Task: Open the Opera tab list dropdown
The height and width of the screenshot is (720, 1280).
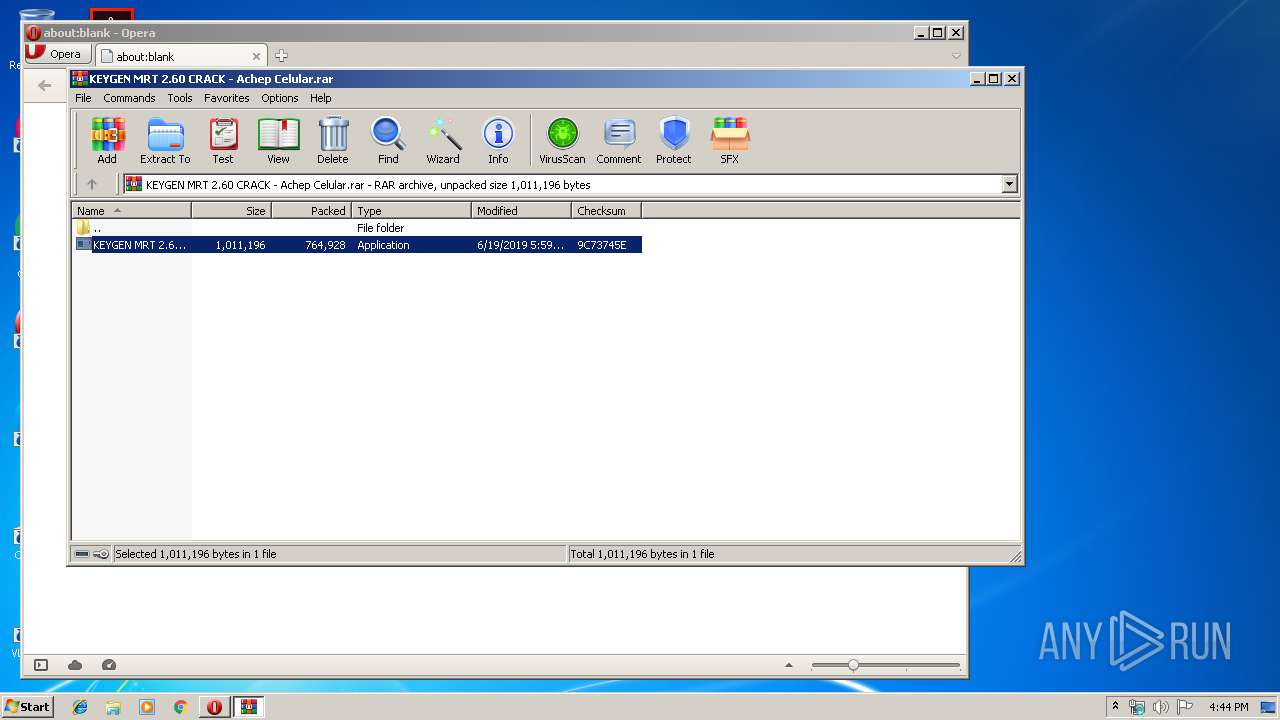Action: tap(956, 56)
